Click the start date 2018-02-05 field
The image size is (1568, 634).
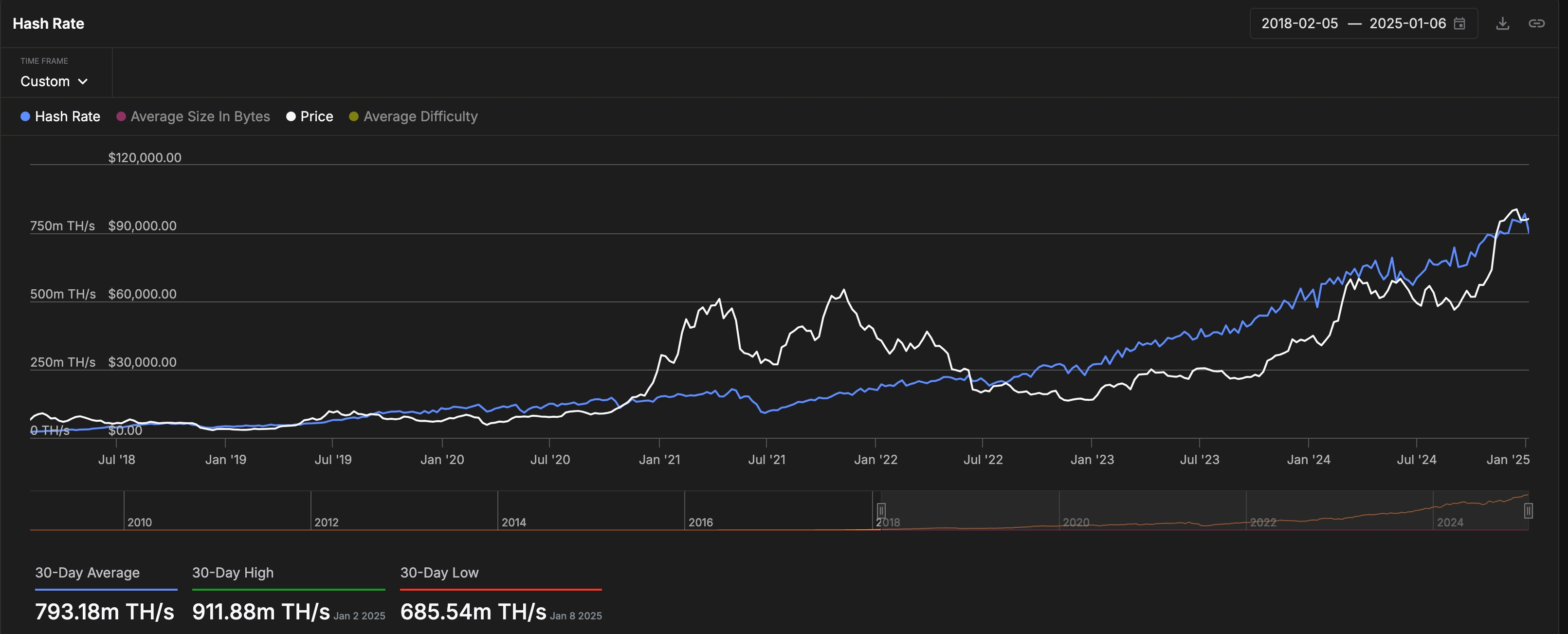[1299, 24]
